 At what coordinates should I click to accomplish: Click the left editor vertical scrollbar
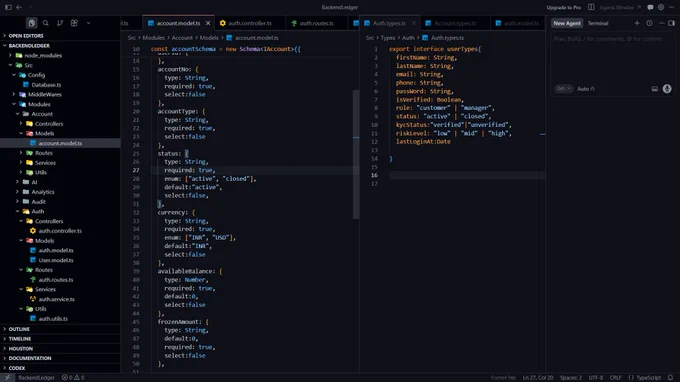356,154
